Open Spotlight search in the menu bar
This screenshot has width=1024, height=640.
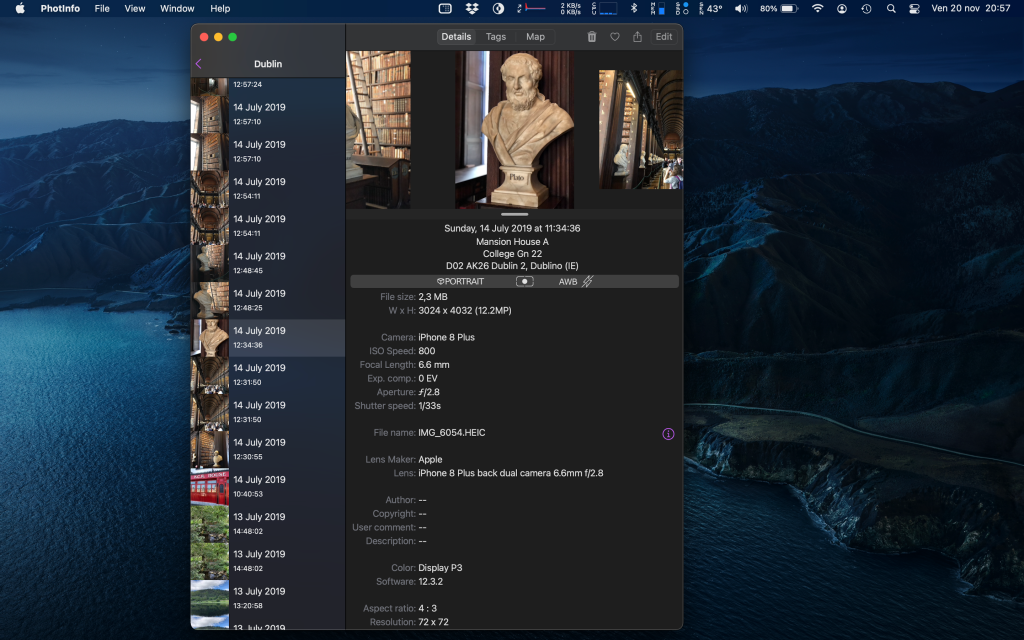click(890, 8)
